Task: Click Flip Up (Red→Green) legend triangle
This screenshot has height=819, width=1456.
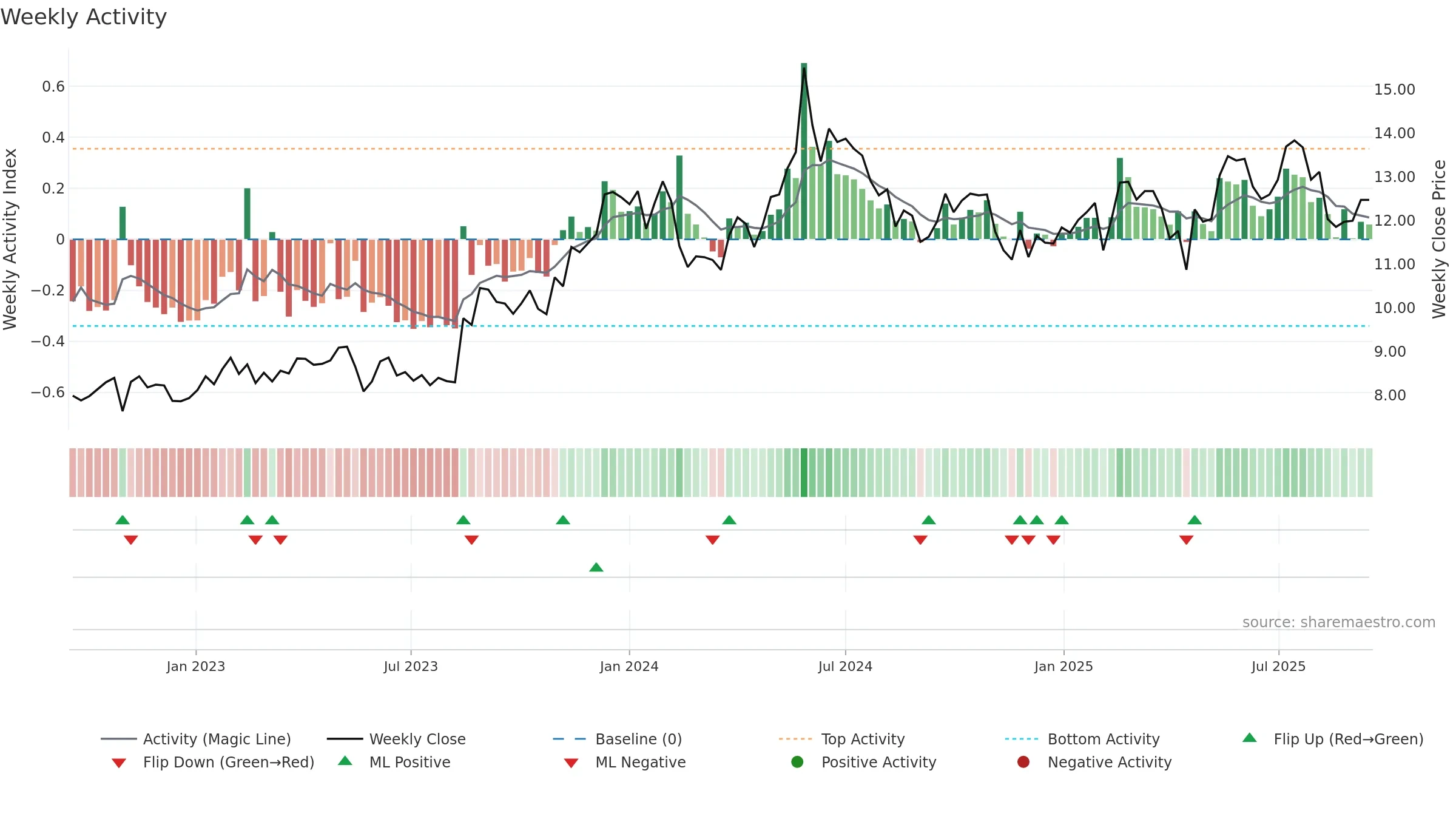Action: click(1250, 738)
